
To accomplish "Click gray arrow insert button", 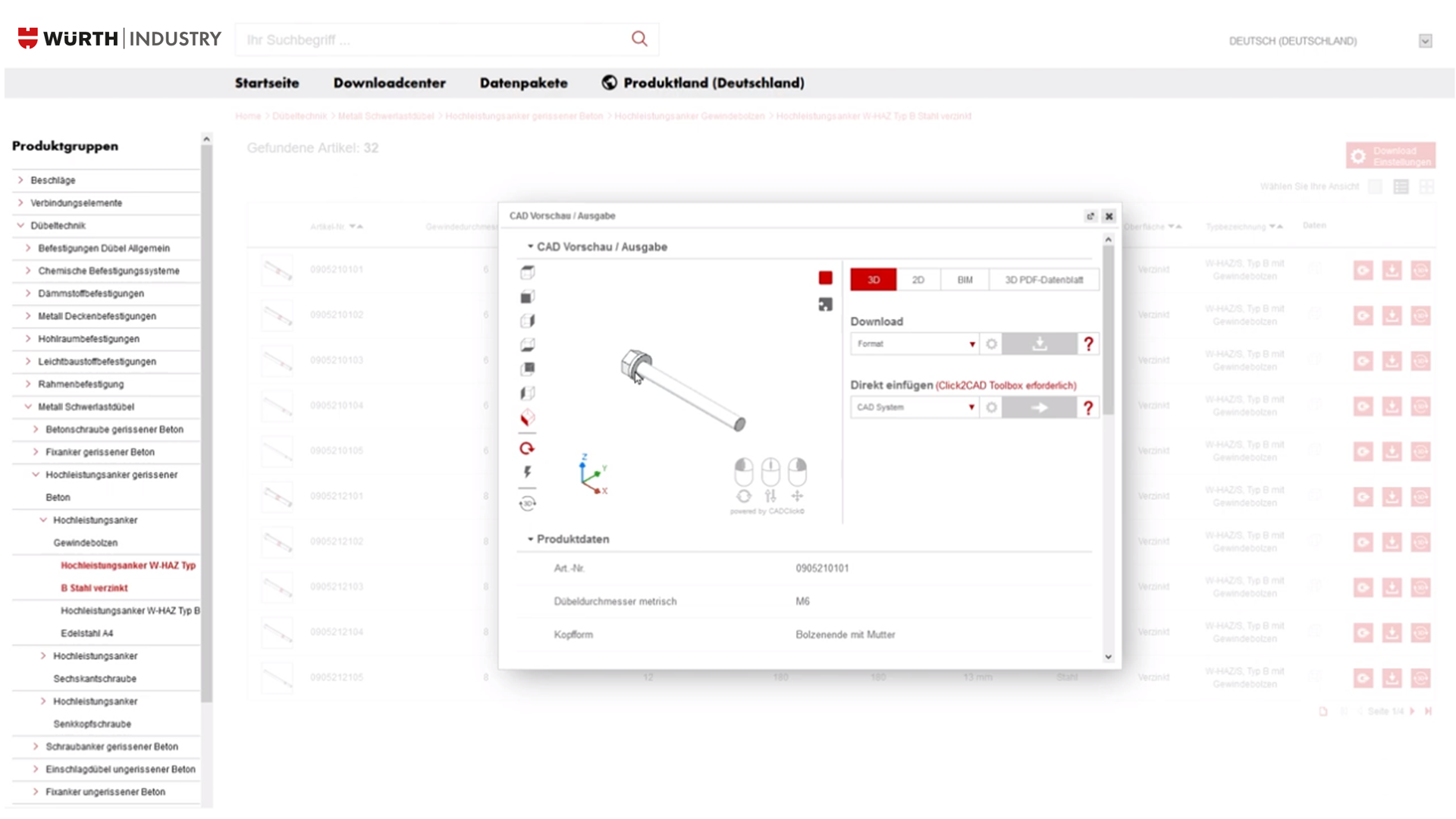I will (1040, 408).
